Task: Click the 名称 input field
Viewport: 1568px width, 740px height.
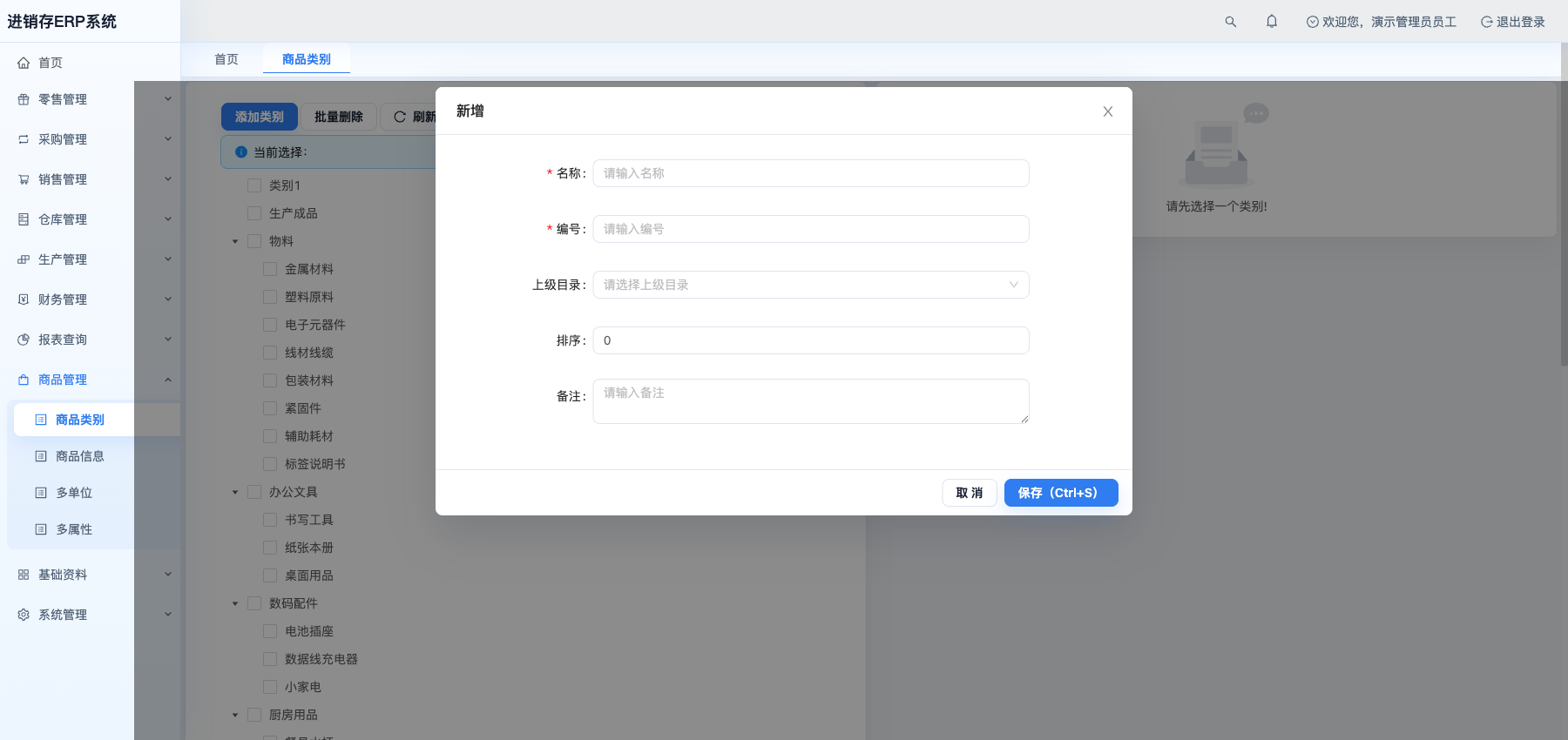Action: [x=811, y=173]
